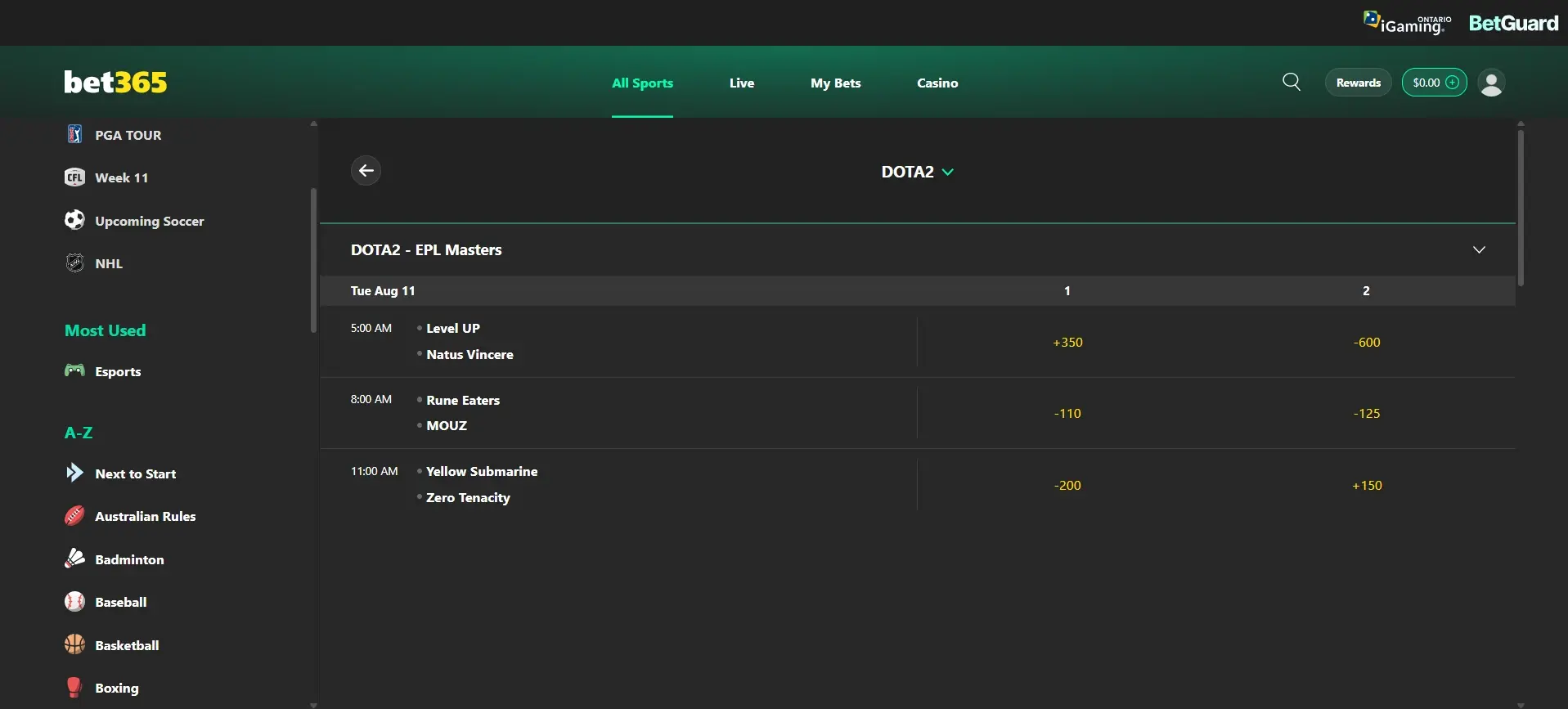The width and height of the screenshot is (1568, 709).
Task: Click the Australian Rules football icon
Action: 74,516
